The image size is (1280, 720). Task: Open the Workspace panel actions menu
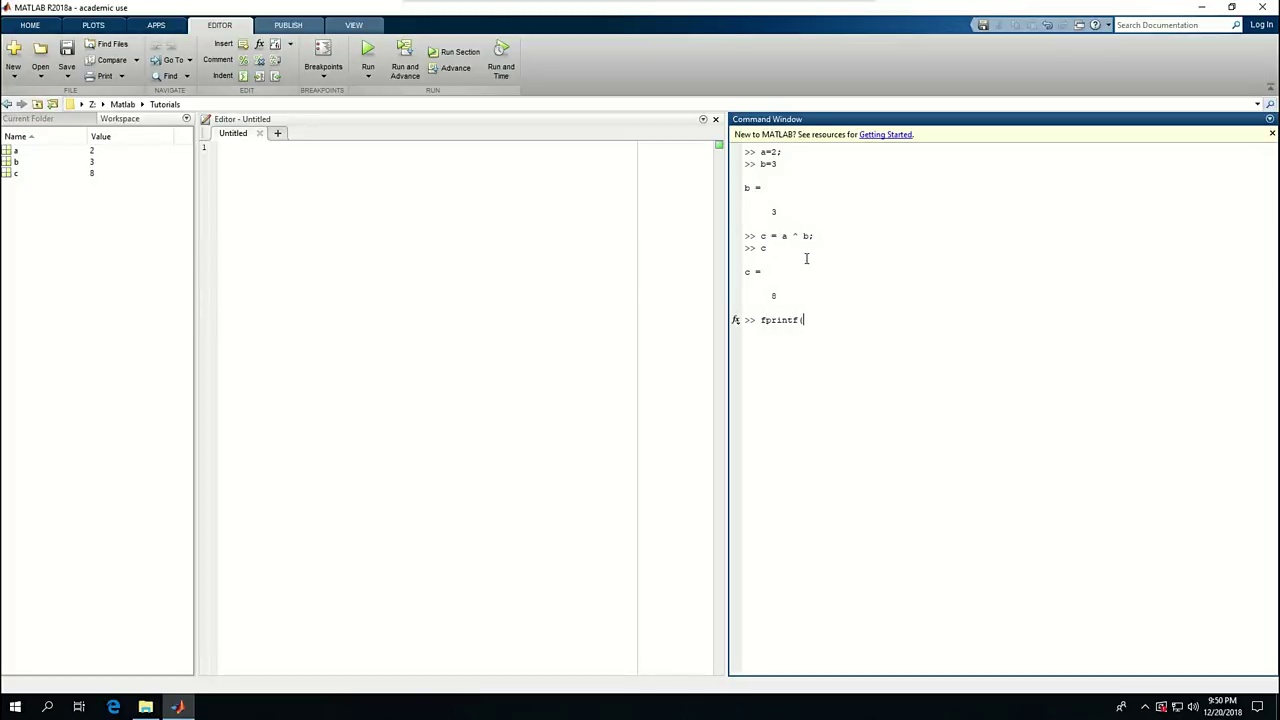pyautogui.click(x=186, y=119)
